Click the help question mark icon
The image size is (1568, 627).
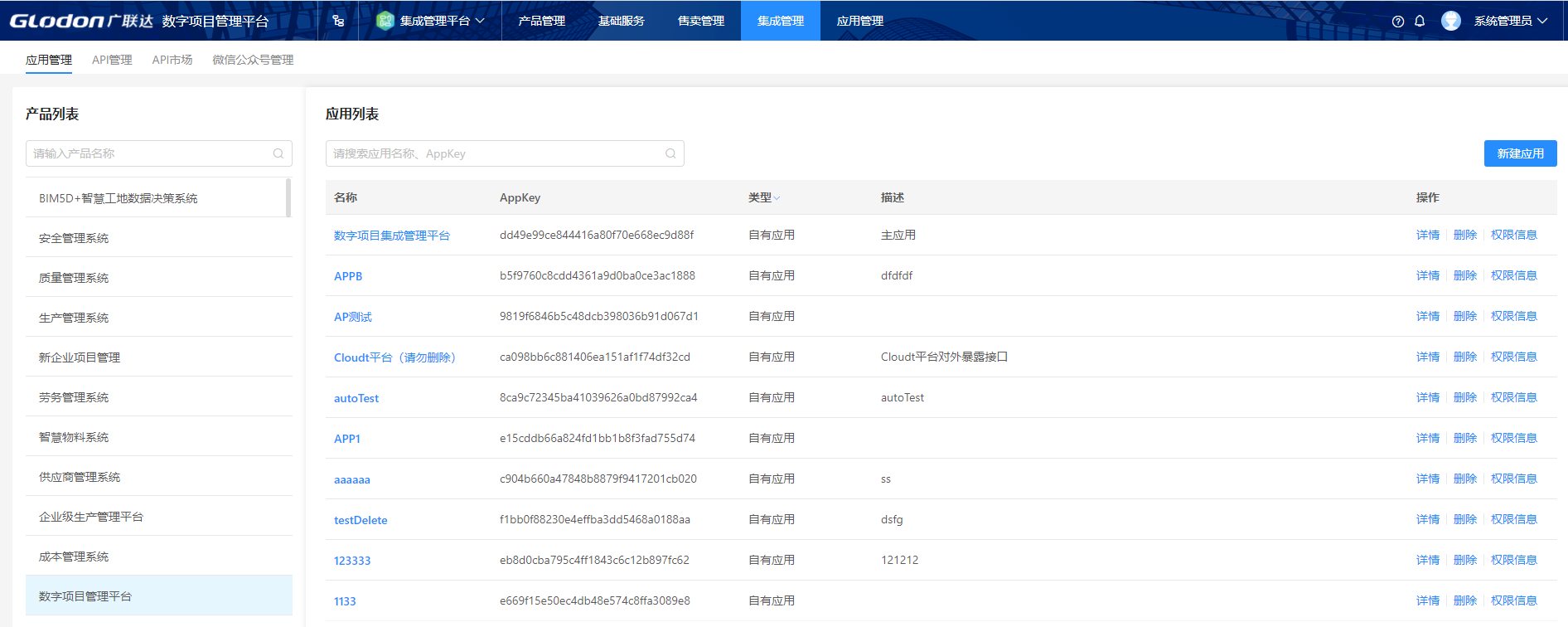1398,22
